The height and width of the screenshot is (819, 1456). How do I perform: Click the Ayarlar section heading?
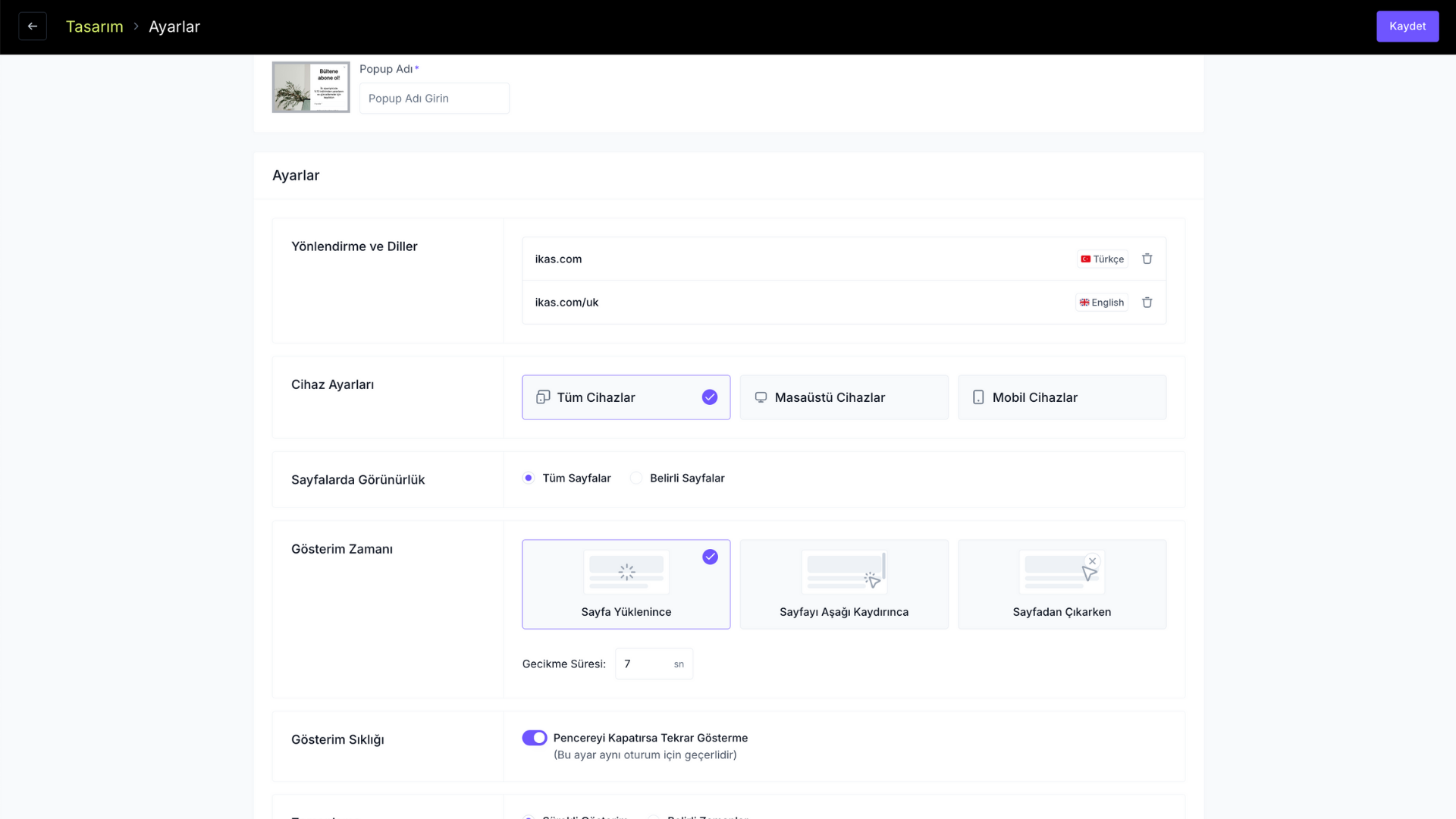point(296,175)
